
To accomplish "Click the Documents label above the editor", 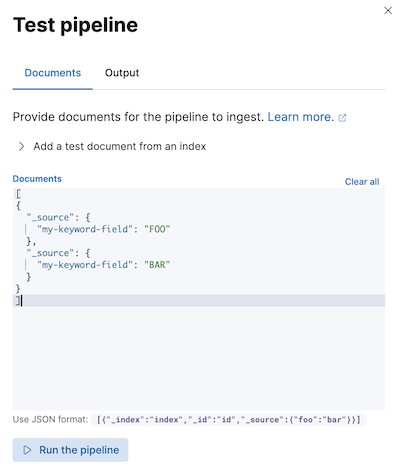I will pos(37,179).
